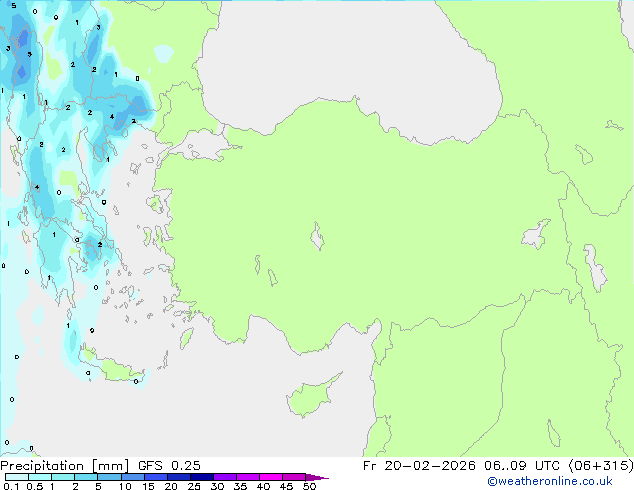Click the '(06+315)' forecast offset text

601,466
